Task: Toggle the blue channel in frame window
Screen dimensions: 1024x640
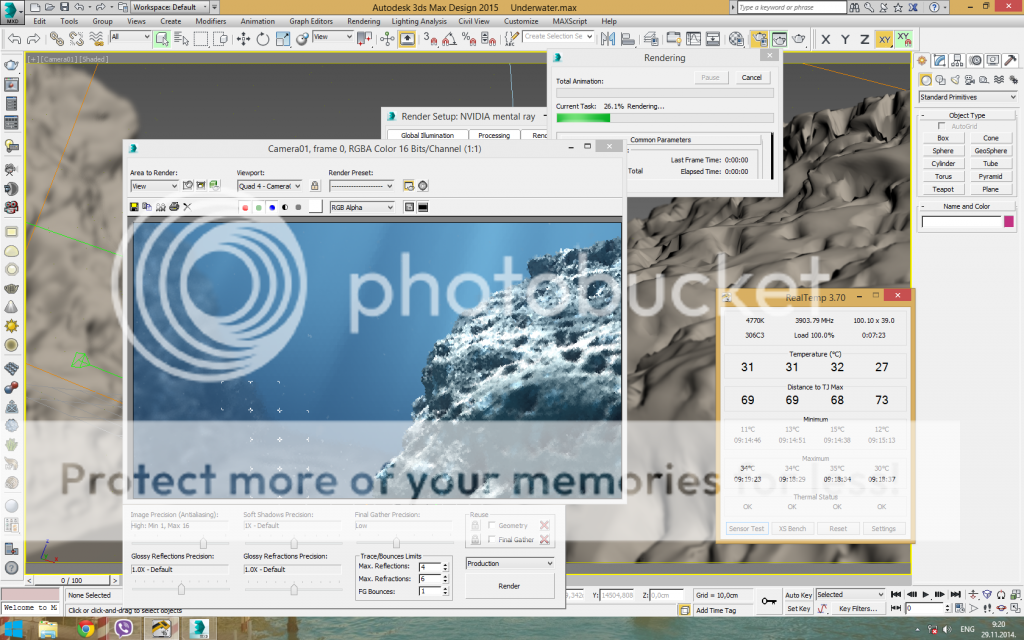Action: coord(272,208)
